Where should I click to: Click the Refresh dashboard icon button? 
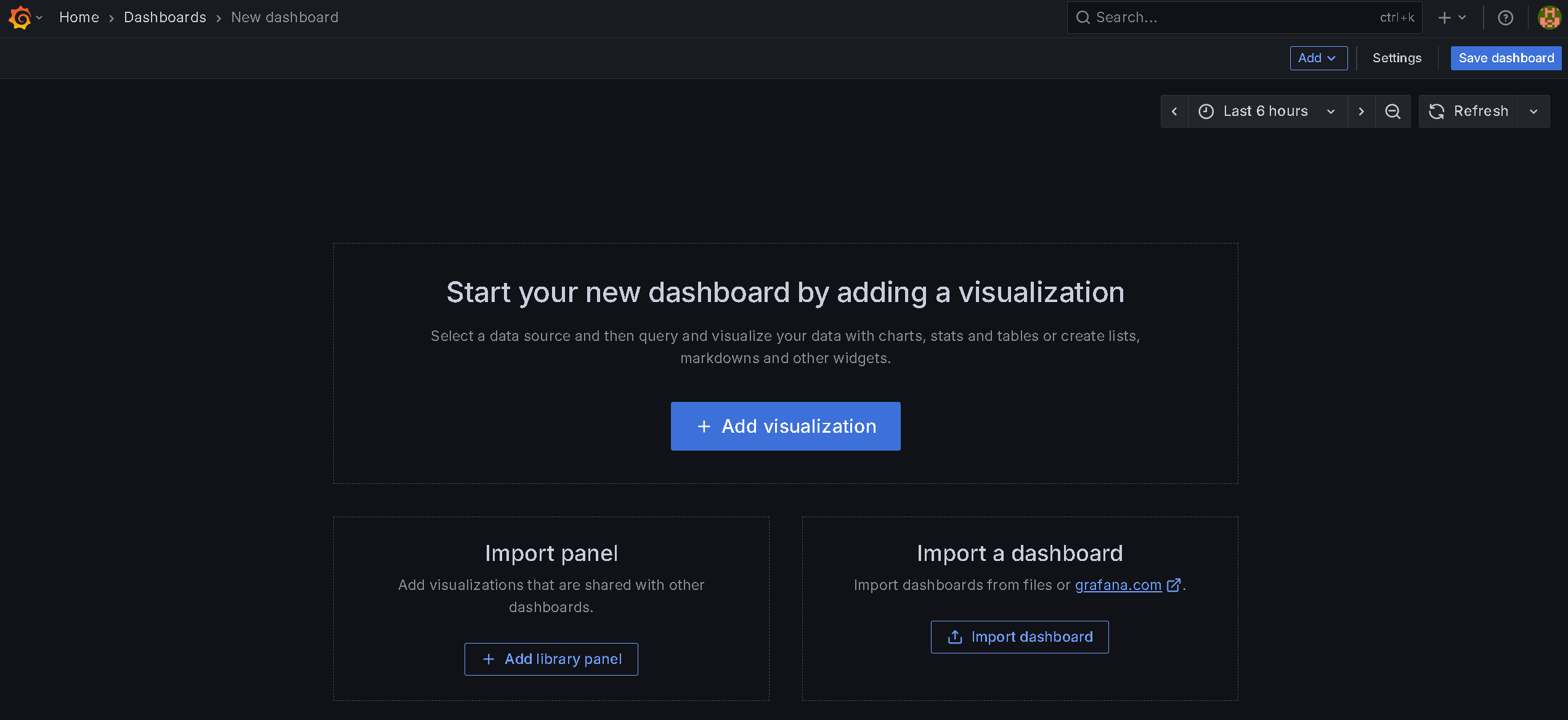click(1468, 112)
